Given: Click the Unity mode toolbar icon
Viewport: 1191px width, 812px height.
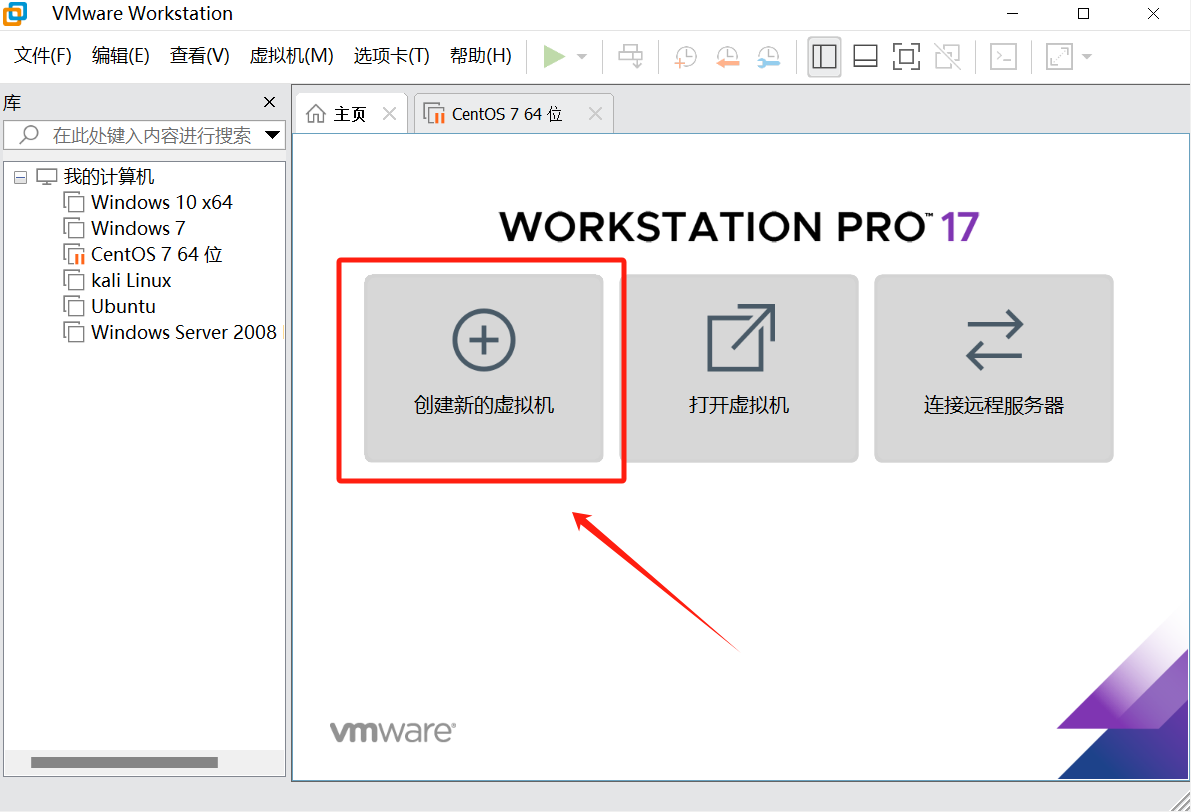Looking at the screenshot, I should pos(947,57).
